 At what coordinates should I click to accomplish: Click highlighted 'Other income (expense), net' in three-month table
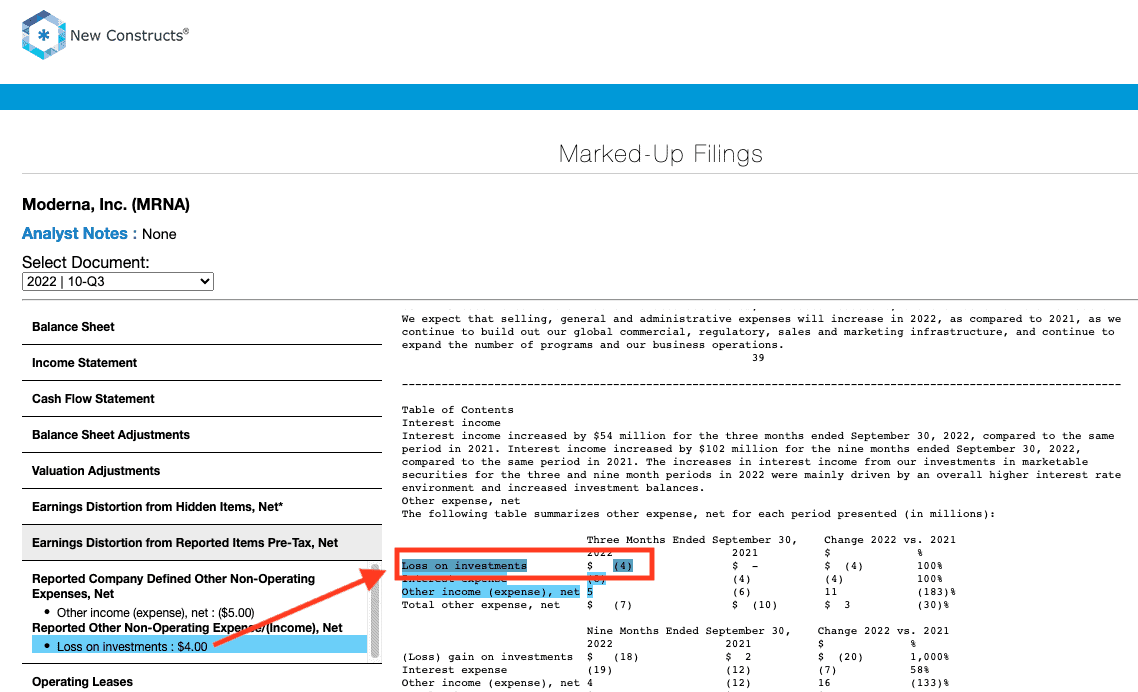(x=491, y=592)
